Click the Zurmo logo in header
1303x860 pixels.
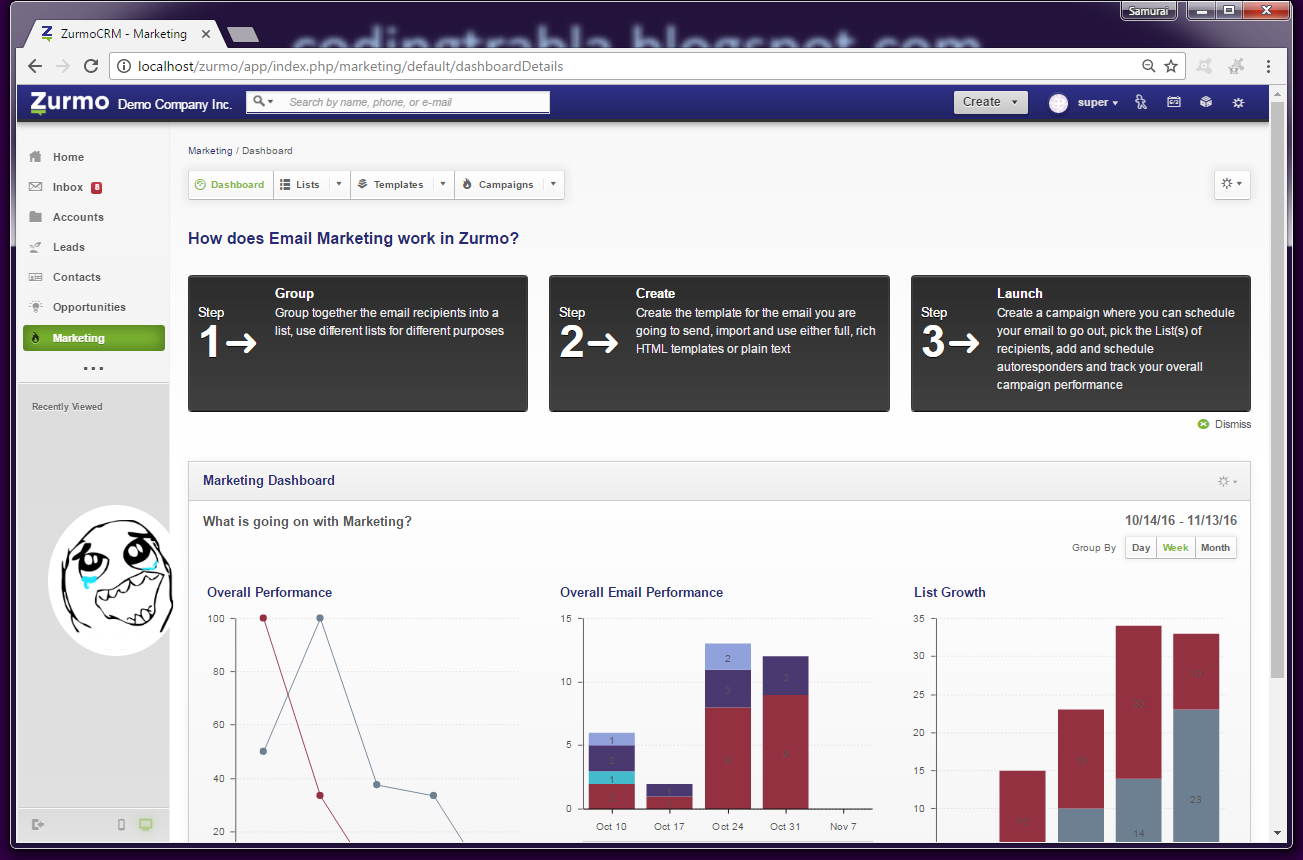[68, 102]
